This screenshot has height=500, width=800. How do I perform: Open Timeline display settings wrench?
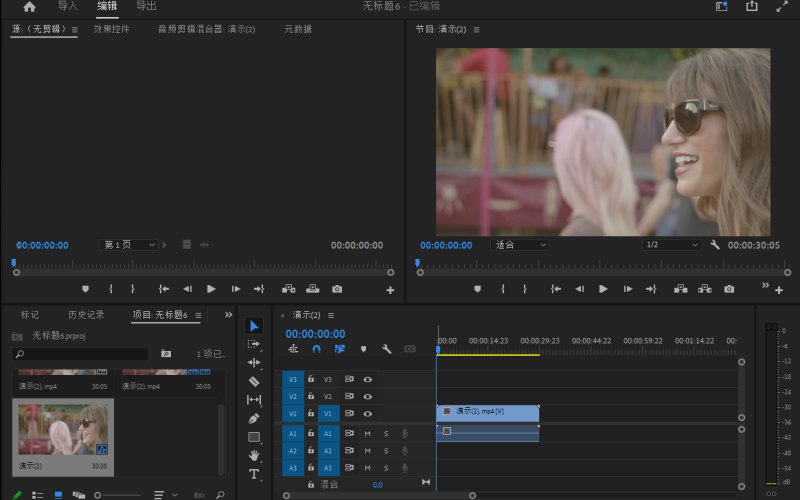point(386,349)
